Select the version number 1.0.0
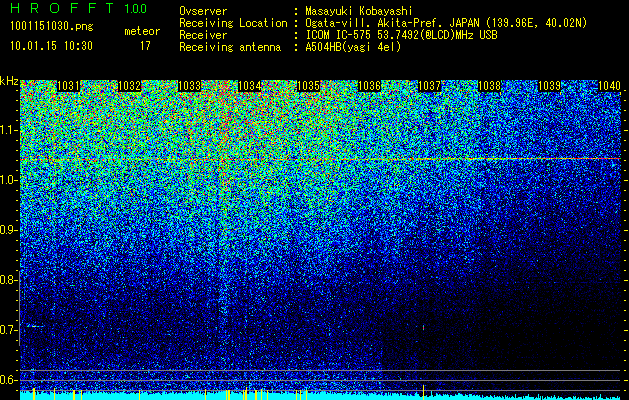 click(136, 9)
